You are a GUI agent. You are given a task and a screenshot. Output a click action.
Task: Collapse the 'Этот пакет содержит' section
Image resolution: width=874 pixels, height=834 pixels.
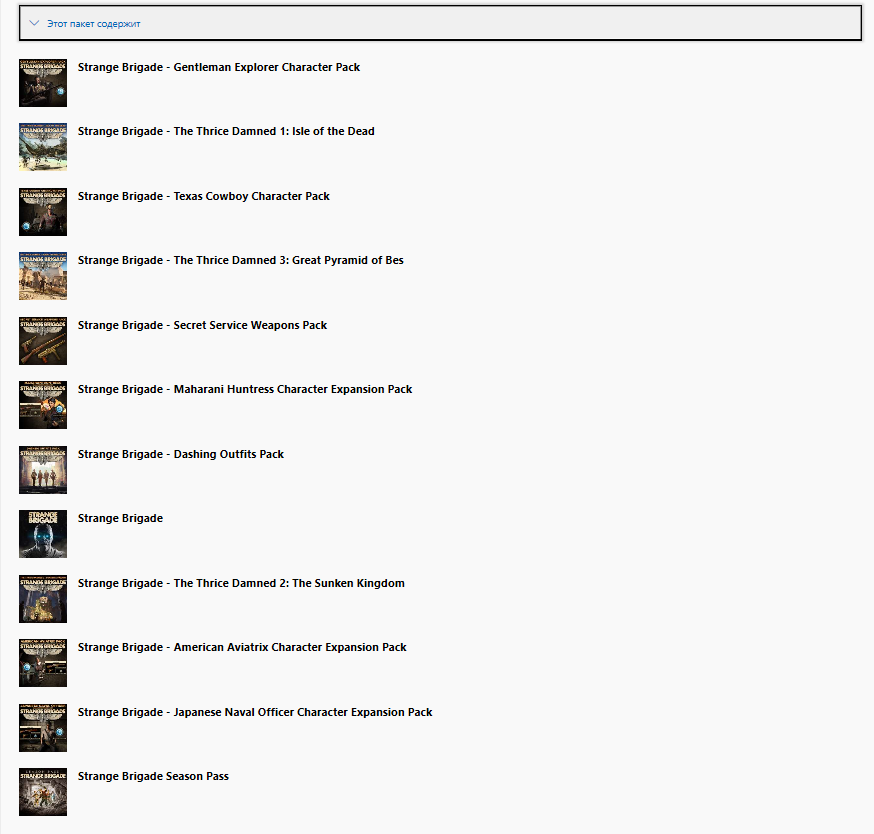[440, 23]
